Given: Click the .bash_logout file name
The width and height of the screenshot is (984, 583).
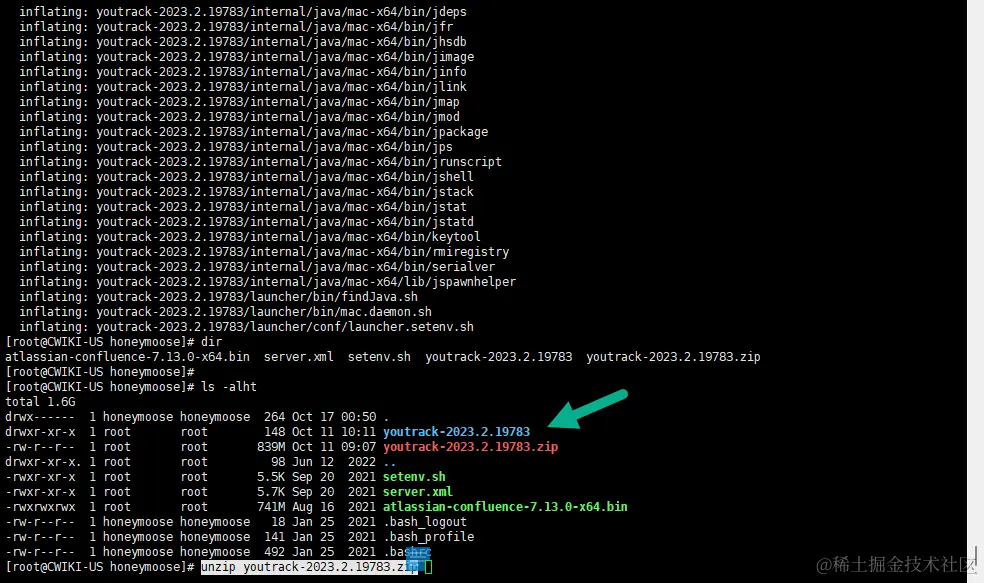Looking at the screenshot, I should 425,522.
